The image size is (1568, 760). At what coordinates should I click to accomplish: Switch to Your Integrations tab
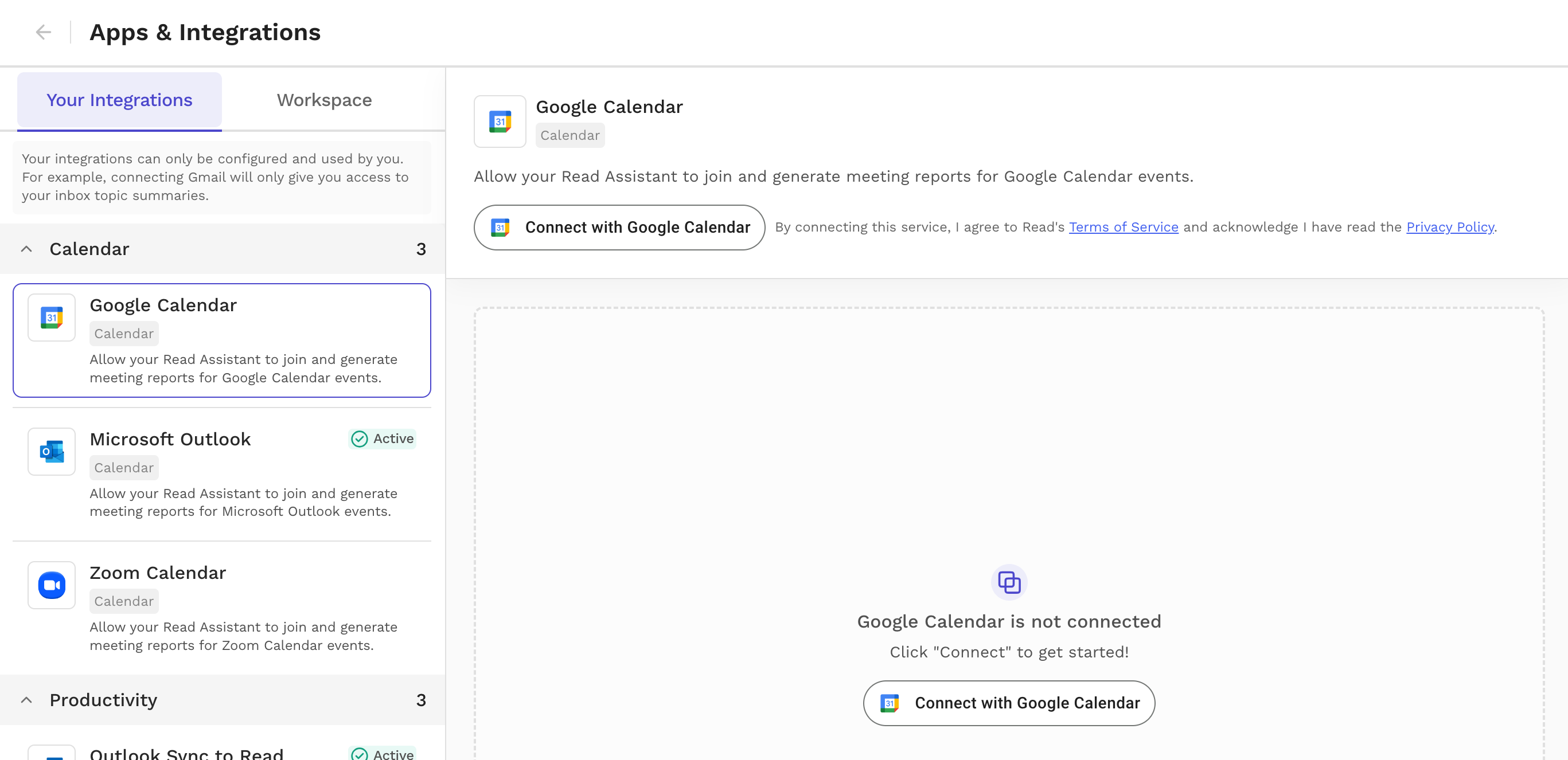[x=119, y=100]
